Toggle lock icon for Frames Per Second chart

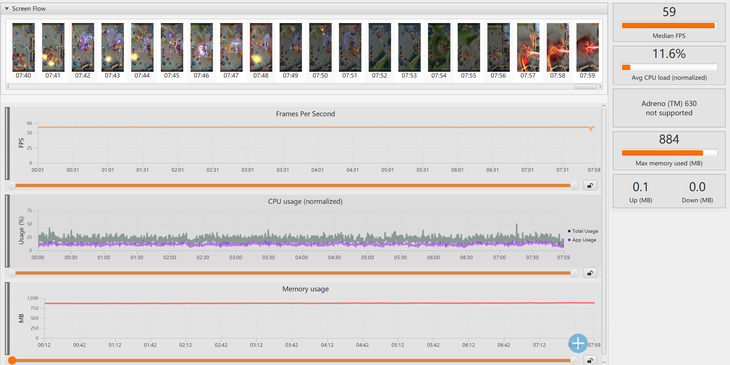[590, 185]
